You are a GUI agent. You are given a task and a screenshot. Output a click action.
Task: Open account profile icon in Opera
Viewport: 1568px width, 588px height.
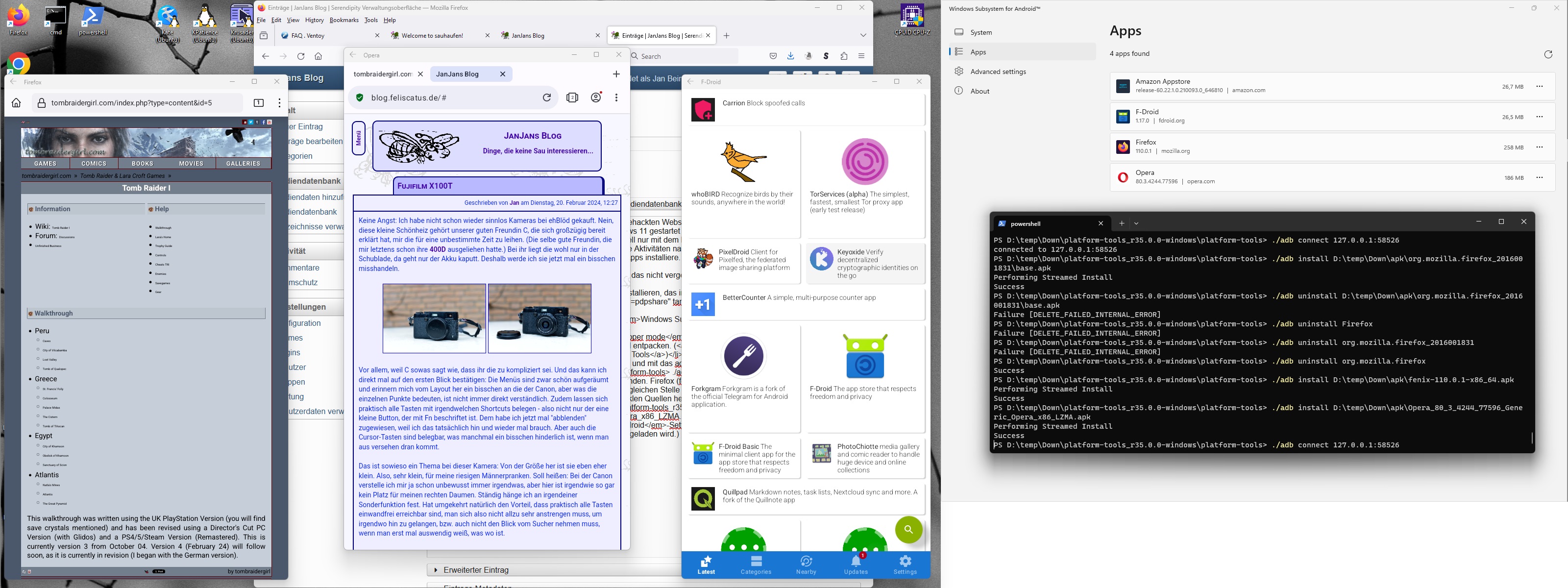click(596, 98)
